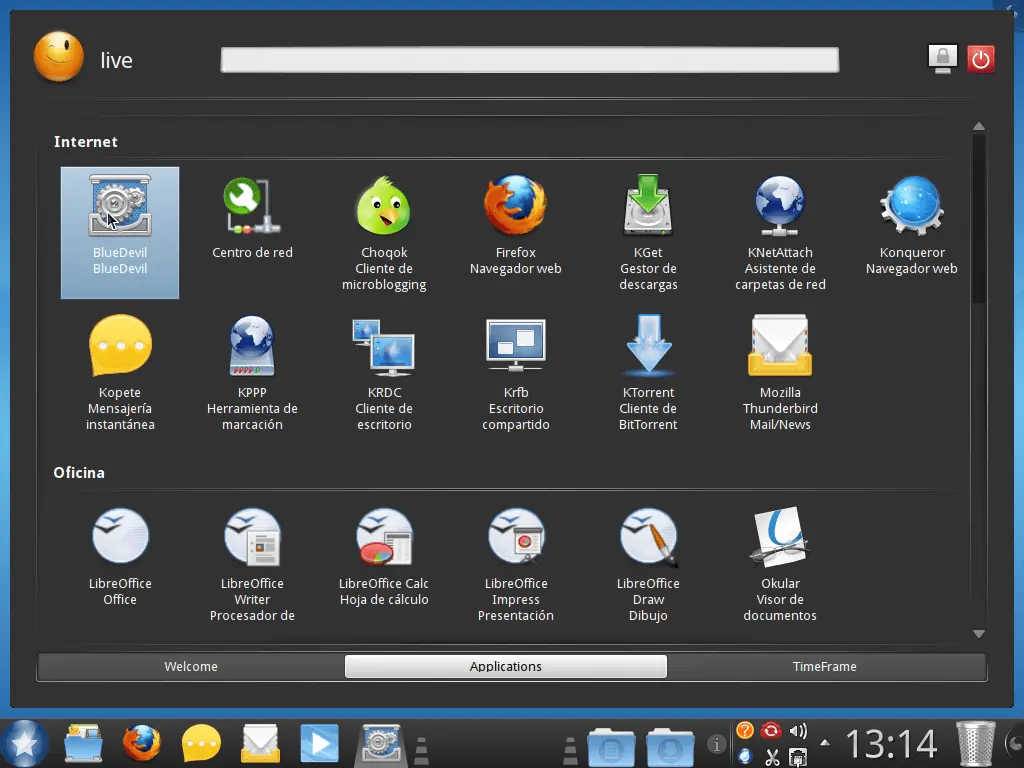Select the Applications tab

[505, 667]
